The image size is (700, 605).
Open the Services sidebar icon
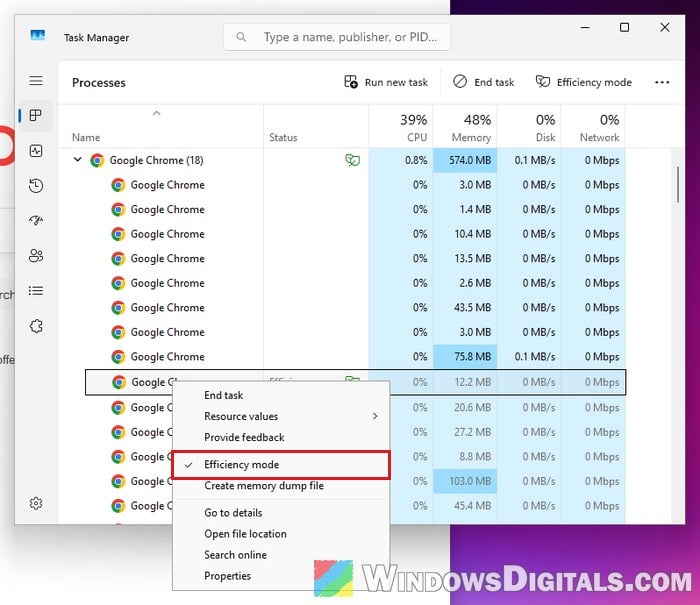[x=36, y=326]
